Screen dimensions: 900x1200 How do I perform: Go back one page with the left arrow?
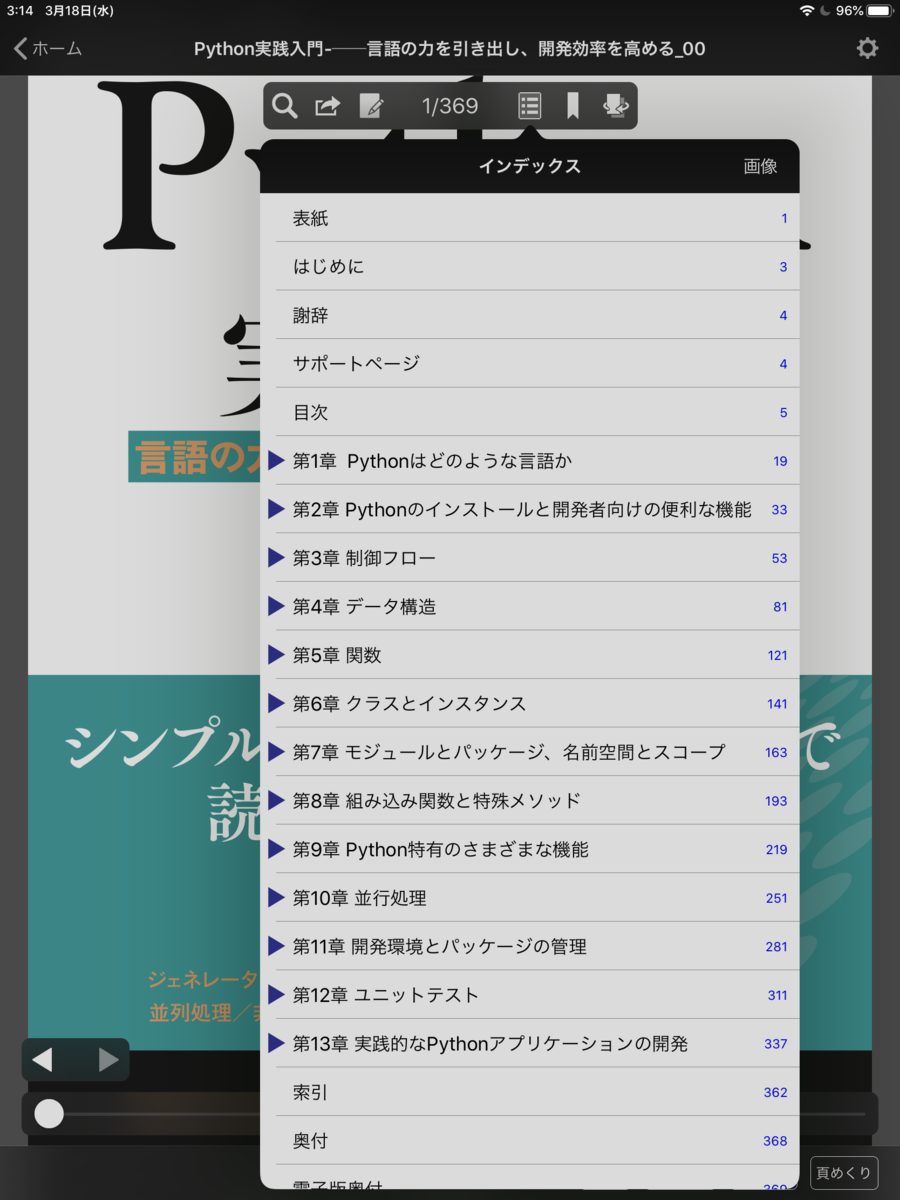pos(42,1059)
